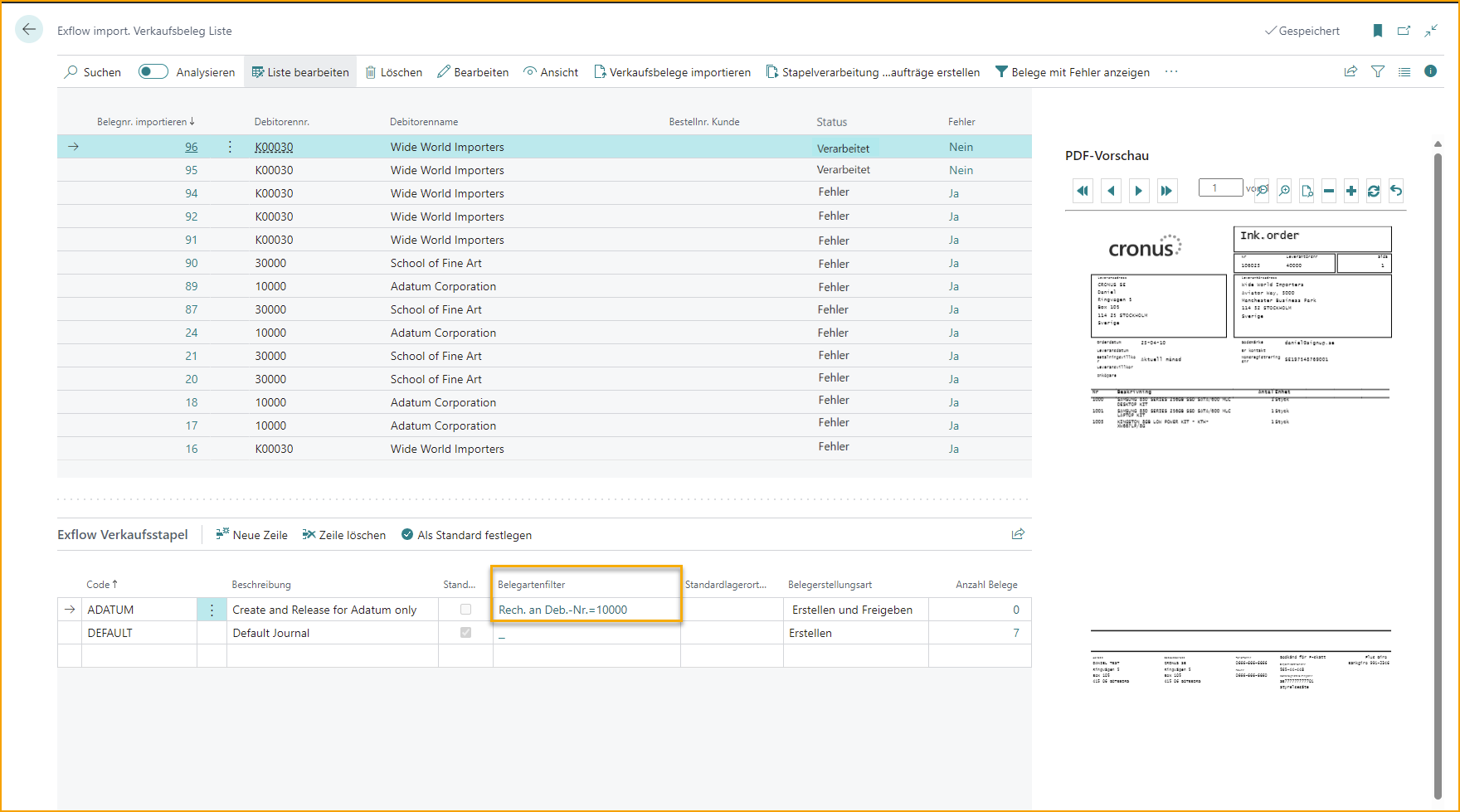Screen dimensions: 1460x812
Task: Zoom in on PDF preview with magnifier
Action: pyautogui.click(x=1284, y=191)
